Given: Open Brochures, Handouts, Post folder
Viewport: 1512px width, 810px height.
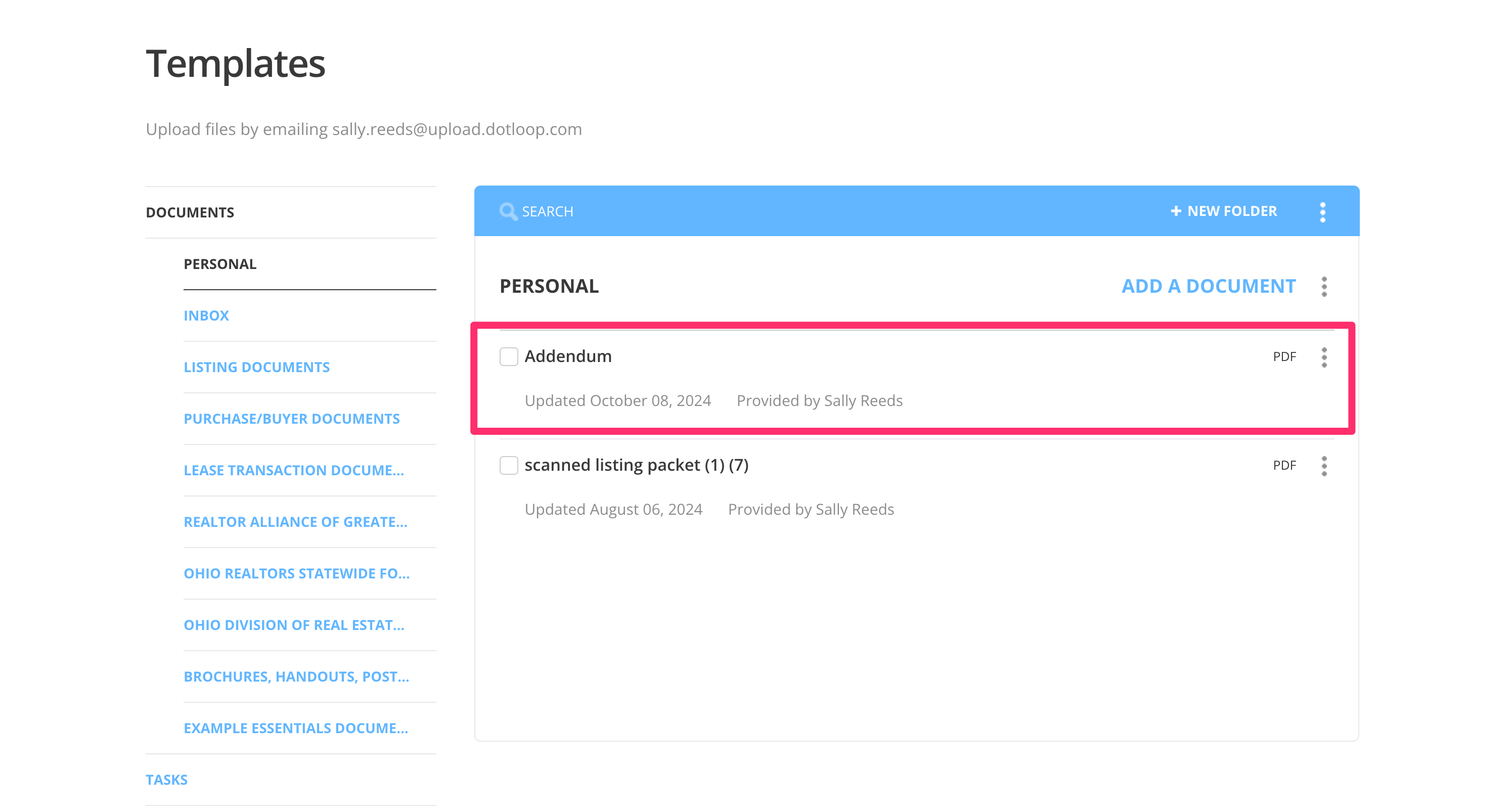Looking at the screenshot, I should (296, 677).
